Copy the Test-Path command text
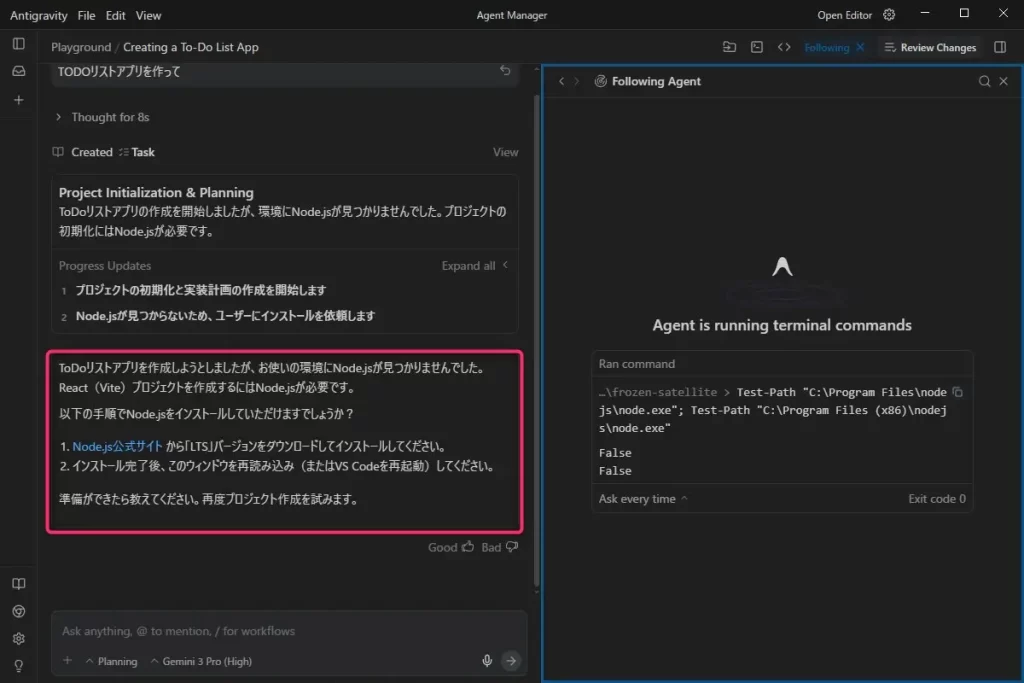The image size is (1024, 683). (x=957, y=392)
